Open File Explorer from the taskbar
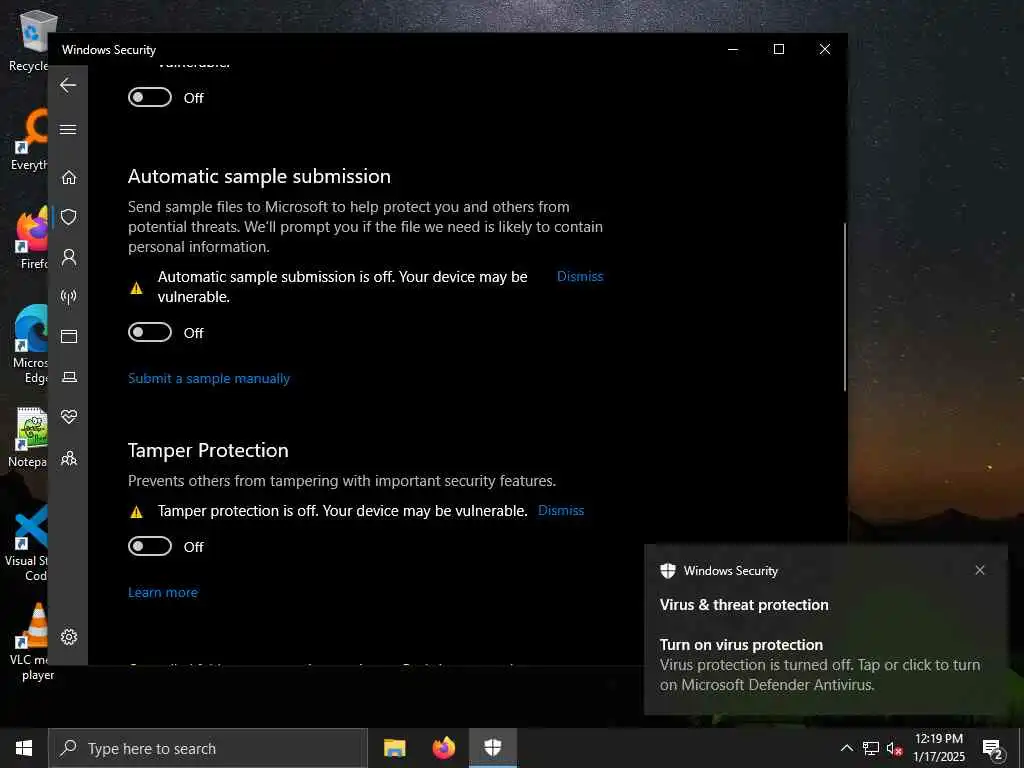Image resolution: width=1024 pixels, height=768 pixels. point(394,748)
